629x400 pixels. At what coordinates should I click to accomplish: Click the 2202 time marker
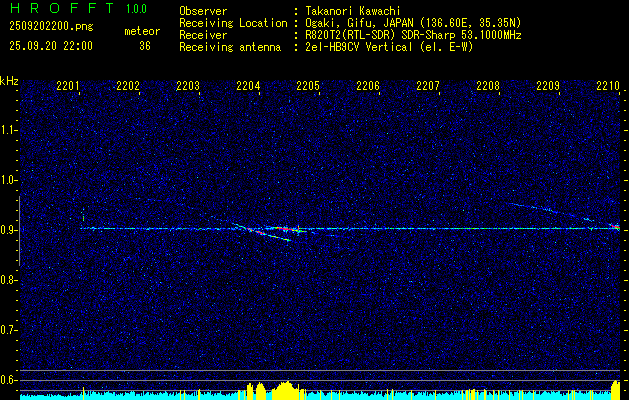[128, 85]
